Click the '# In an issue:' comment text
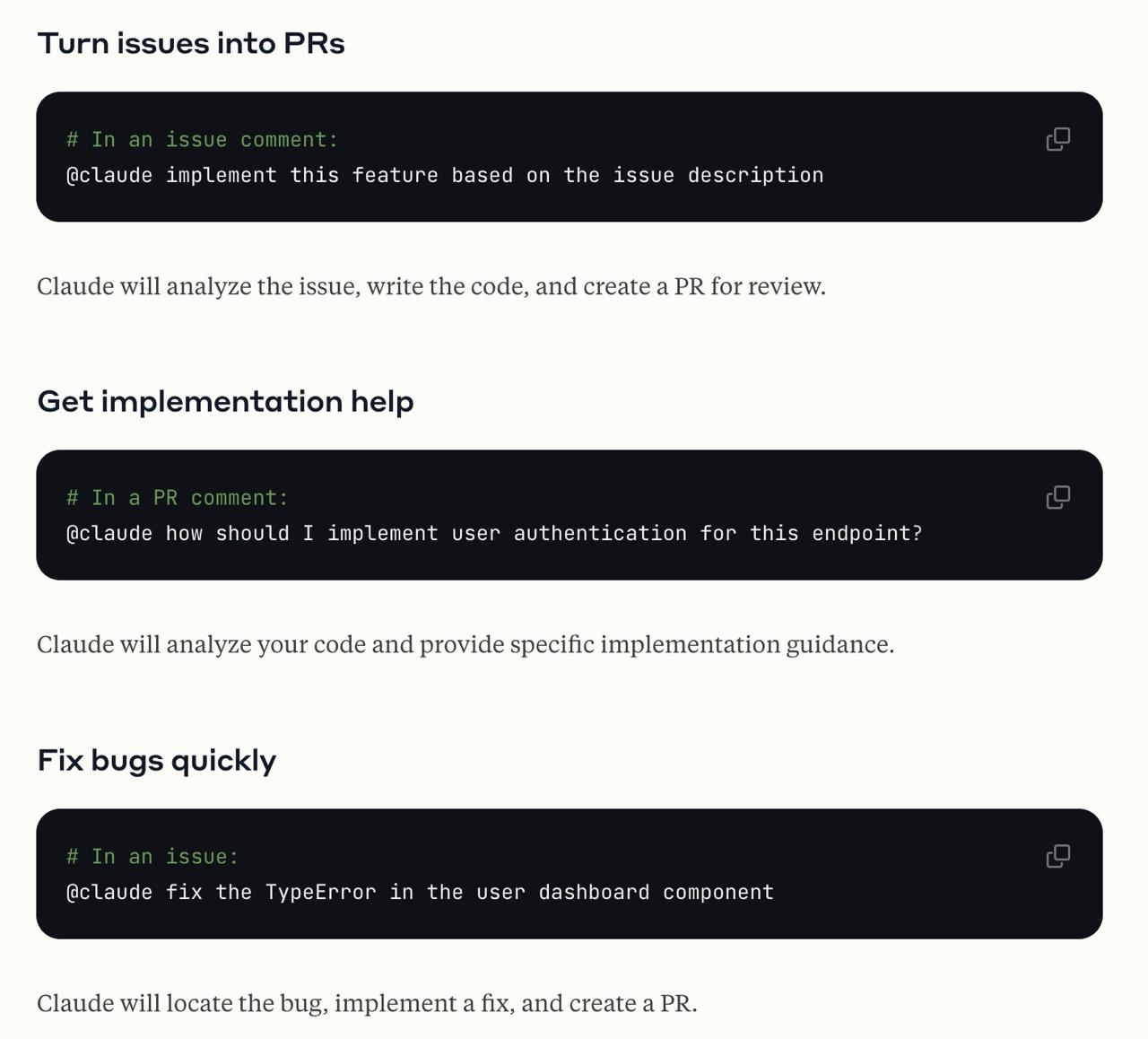1148x1039 pixels. [x=152, y=857]
